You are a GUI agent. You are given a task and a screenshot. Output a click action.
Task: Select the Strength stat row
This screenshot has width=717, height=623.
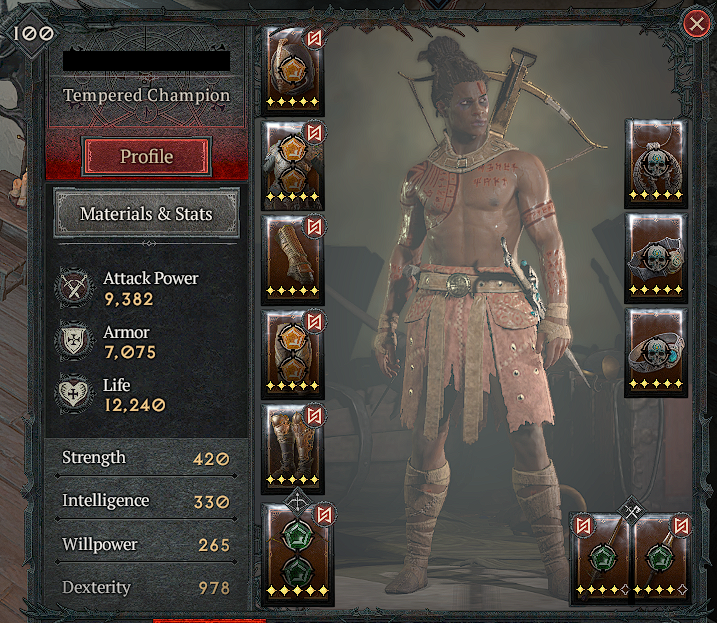[146, 458]
